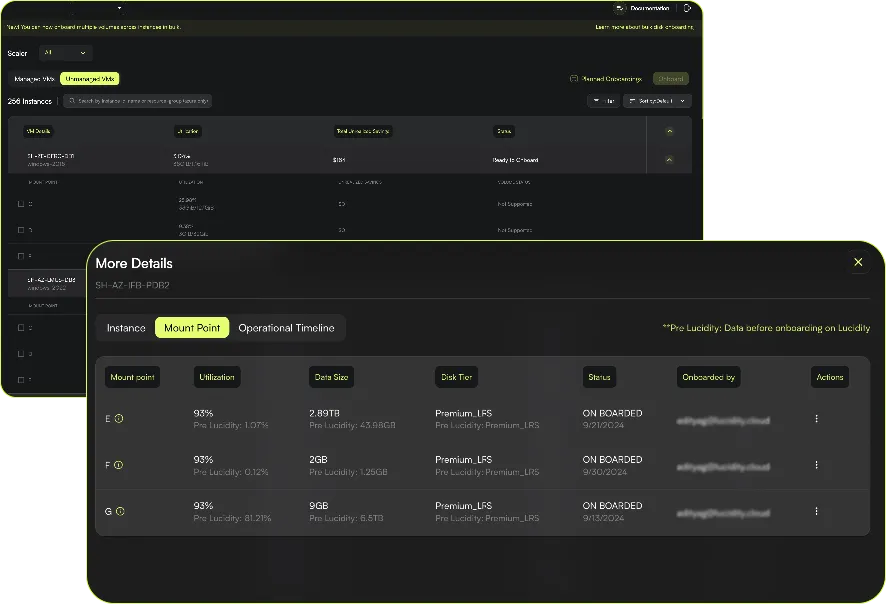This screenshot has height=604, width=886.
Task: Tick first mount point checkbox under first instance
Action: (x=21, y=204)
